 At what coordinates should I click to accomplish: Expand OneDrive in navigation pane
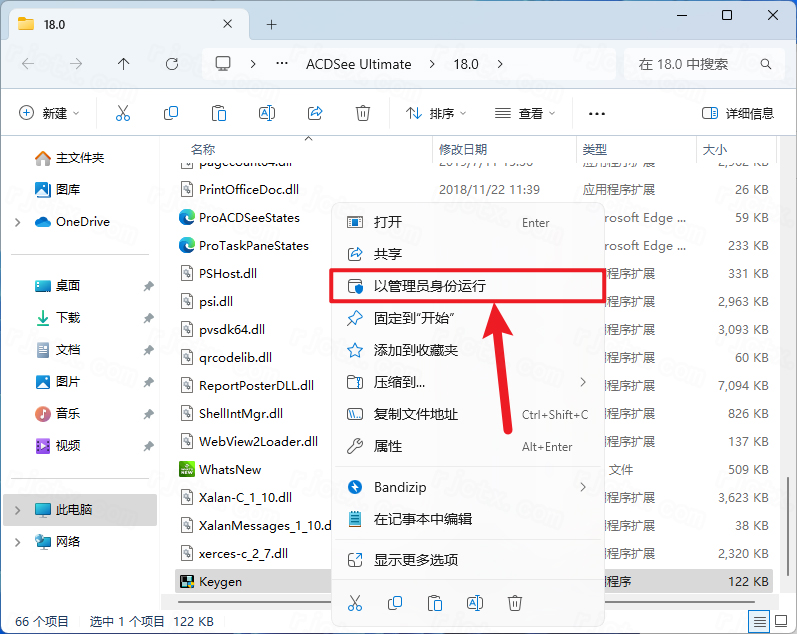[x=17, y=222]
